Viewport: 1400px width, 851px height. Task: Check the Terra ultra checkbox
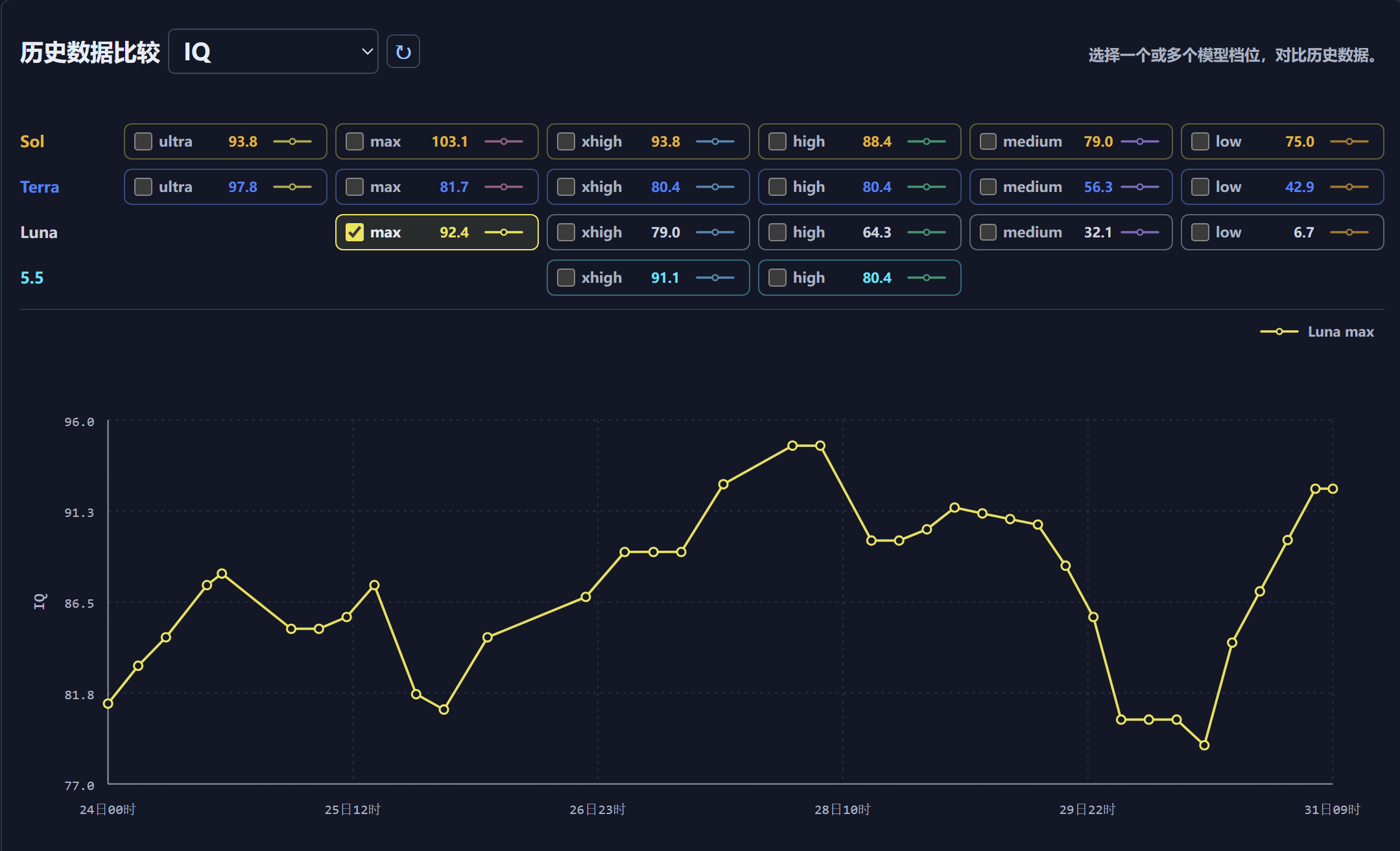[143, 187]
